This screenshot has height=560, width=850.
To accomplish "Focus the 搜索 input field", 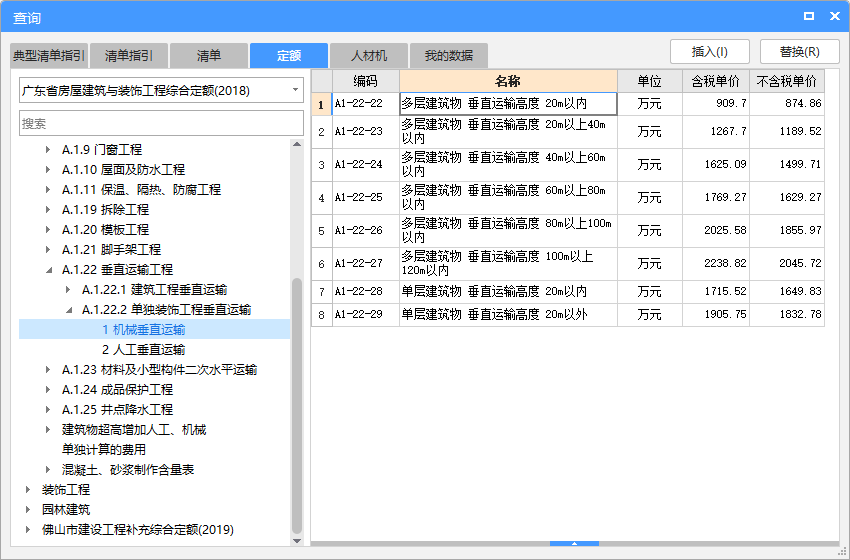I will coord(161,124).
